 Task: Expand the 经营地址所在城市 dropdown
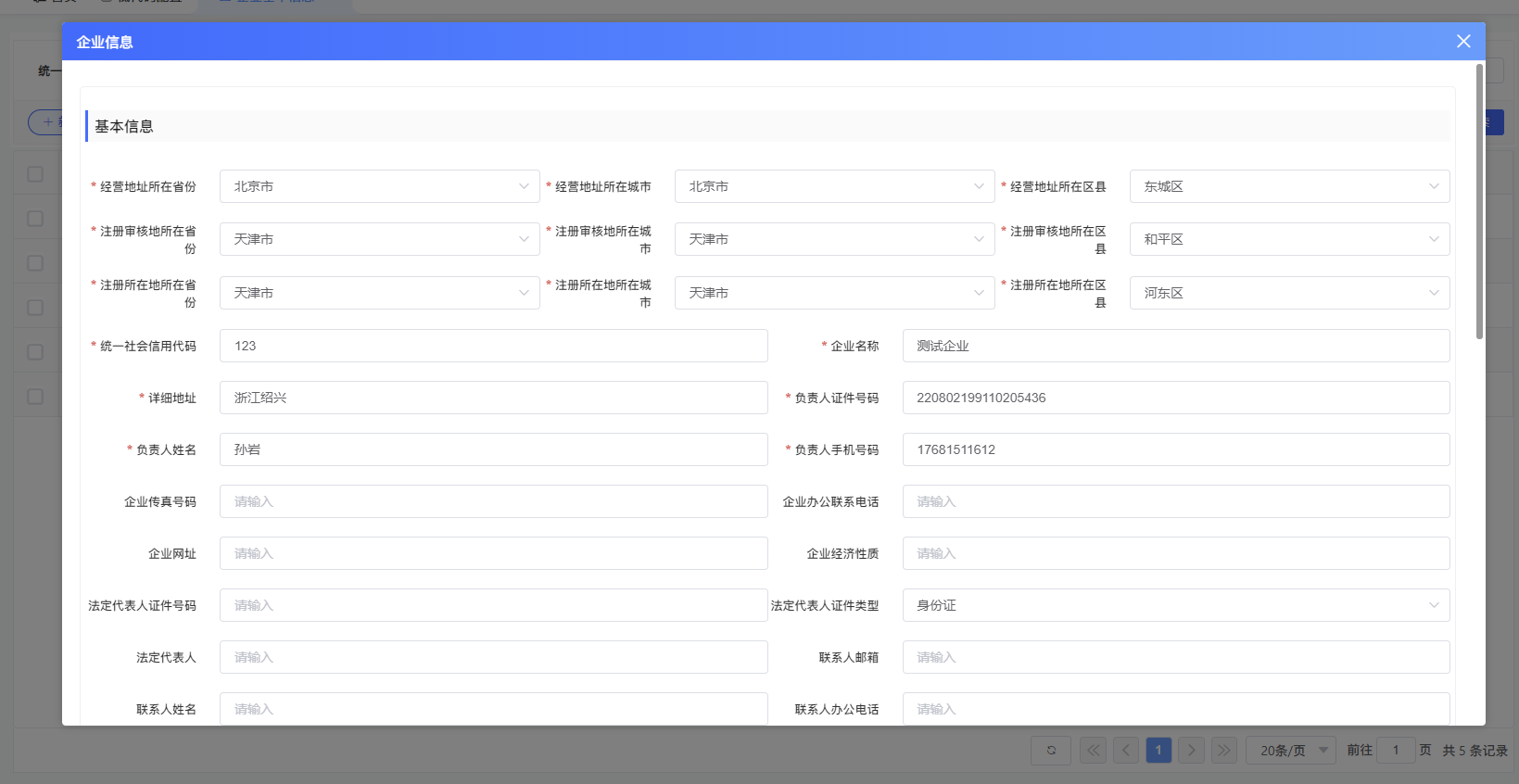click(x=834, y=186)
